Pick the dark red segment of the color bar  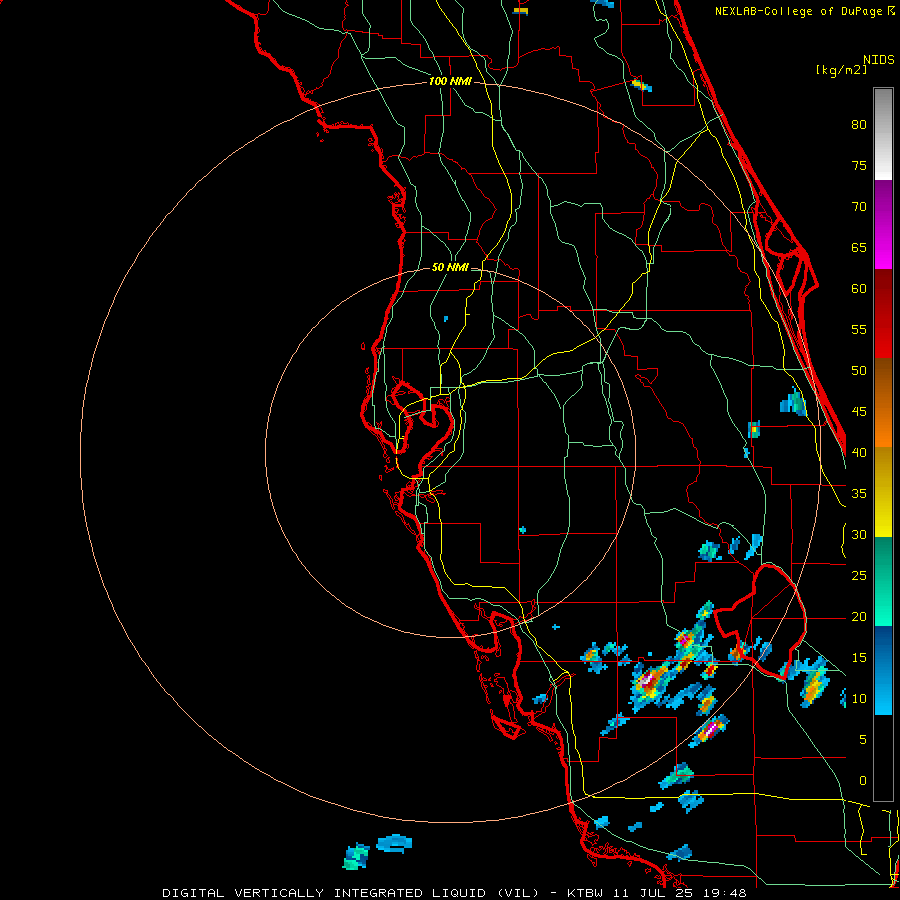(x=883, y=314)
